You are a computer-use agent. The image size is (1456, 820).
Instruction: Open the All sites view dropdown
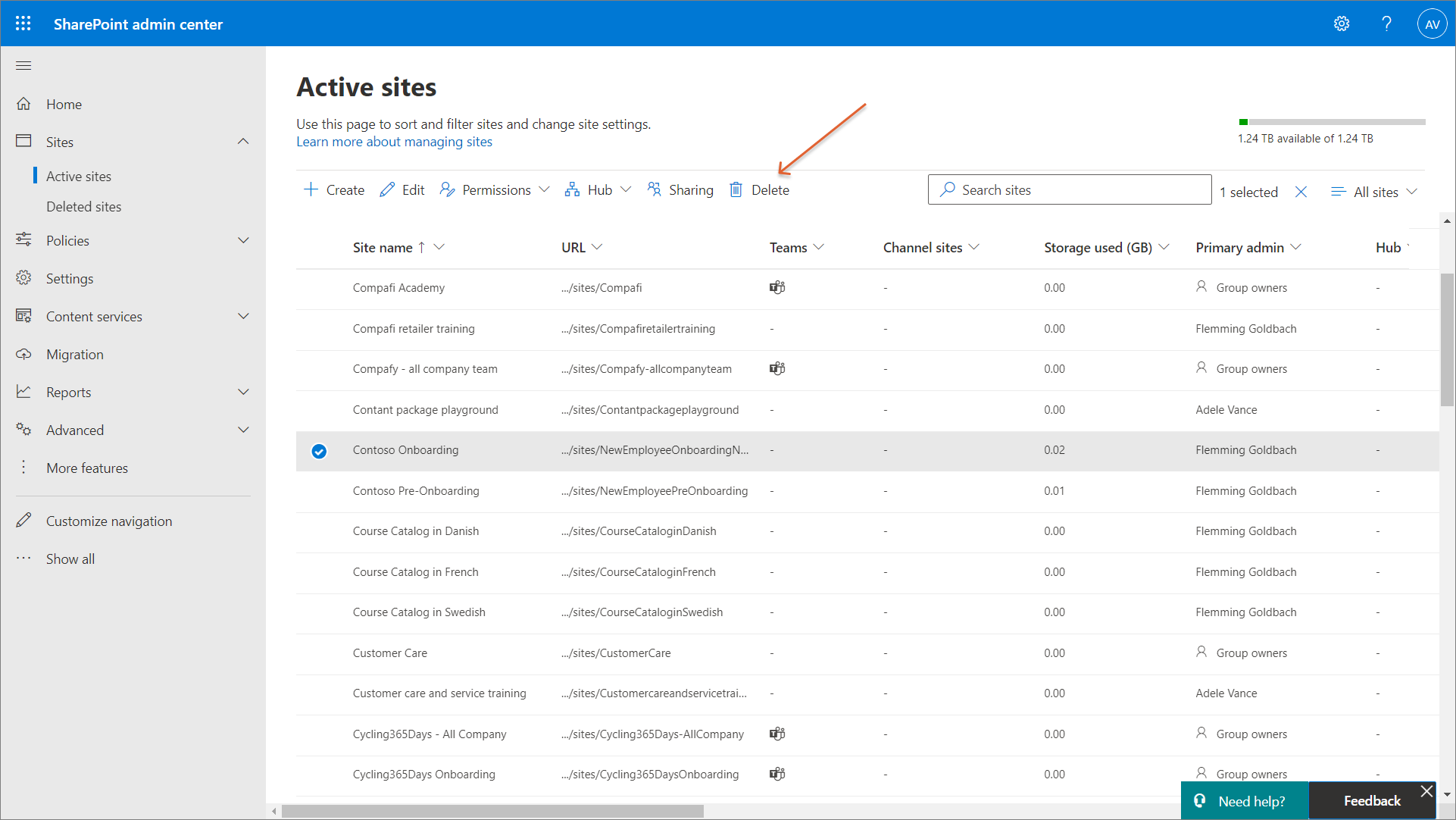[1374, 192]
